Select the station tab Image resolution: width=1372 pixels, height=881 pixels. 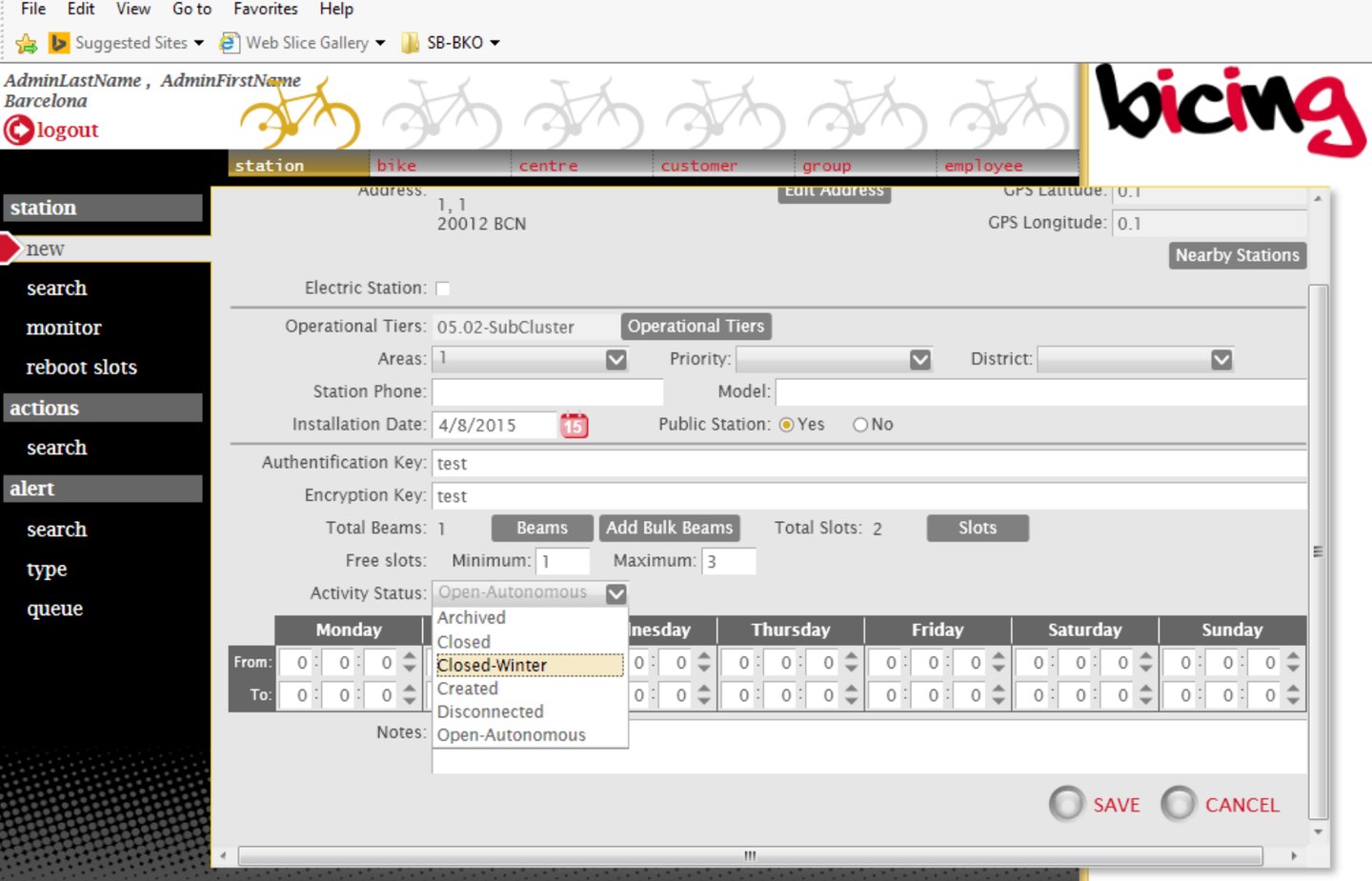[x=299, y=165]
